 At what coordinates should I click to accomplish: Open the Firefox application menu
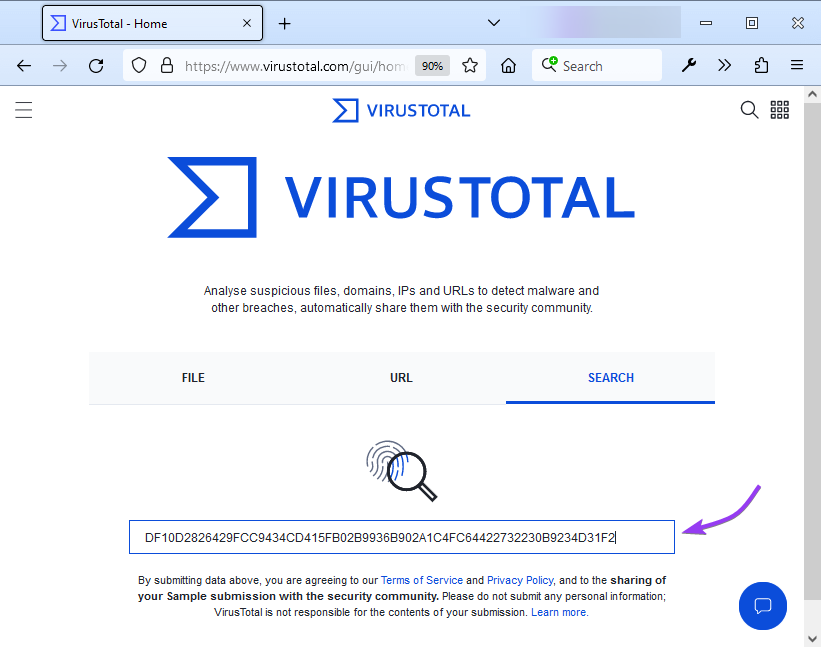tap(797, 66)
